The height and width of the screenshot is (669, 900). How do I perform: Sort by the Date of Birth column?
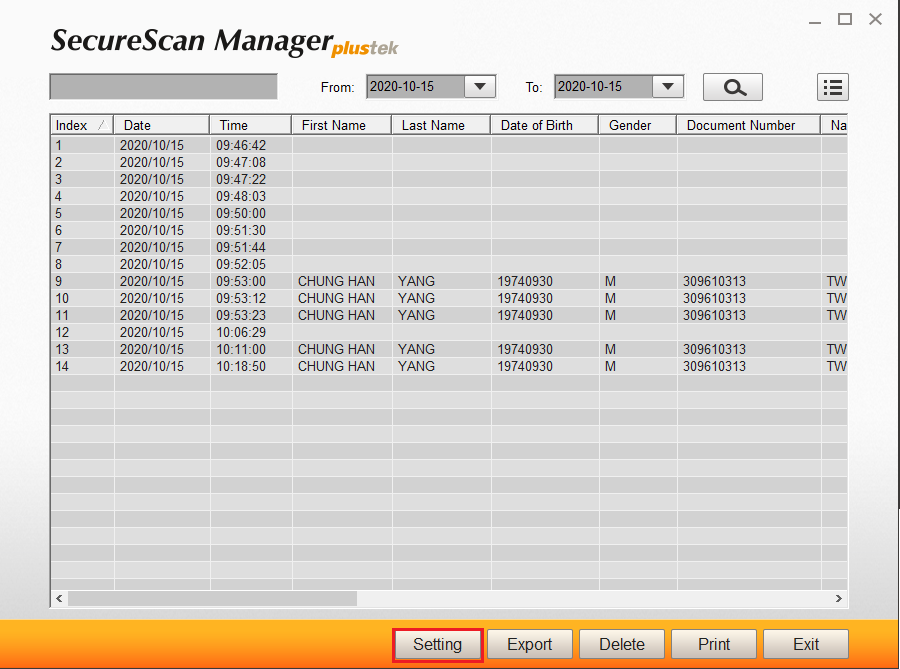coord(544,125)
